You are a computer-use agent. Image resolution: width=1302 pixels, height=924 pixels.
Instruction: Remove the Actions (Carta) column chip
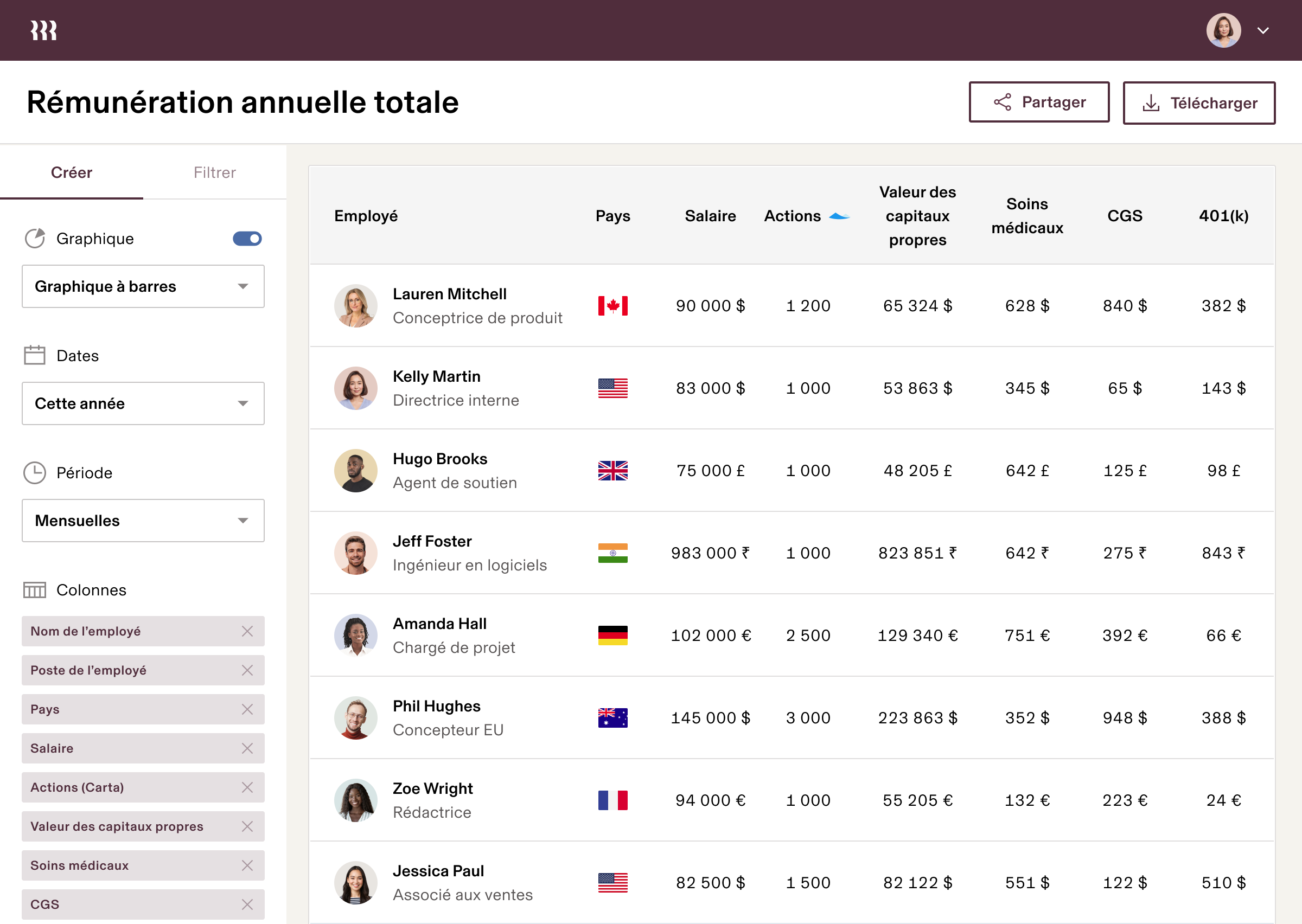[247, 787]
